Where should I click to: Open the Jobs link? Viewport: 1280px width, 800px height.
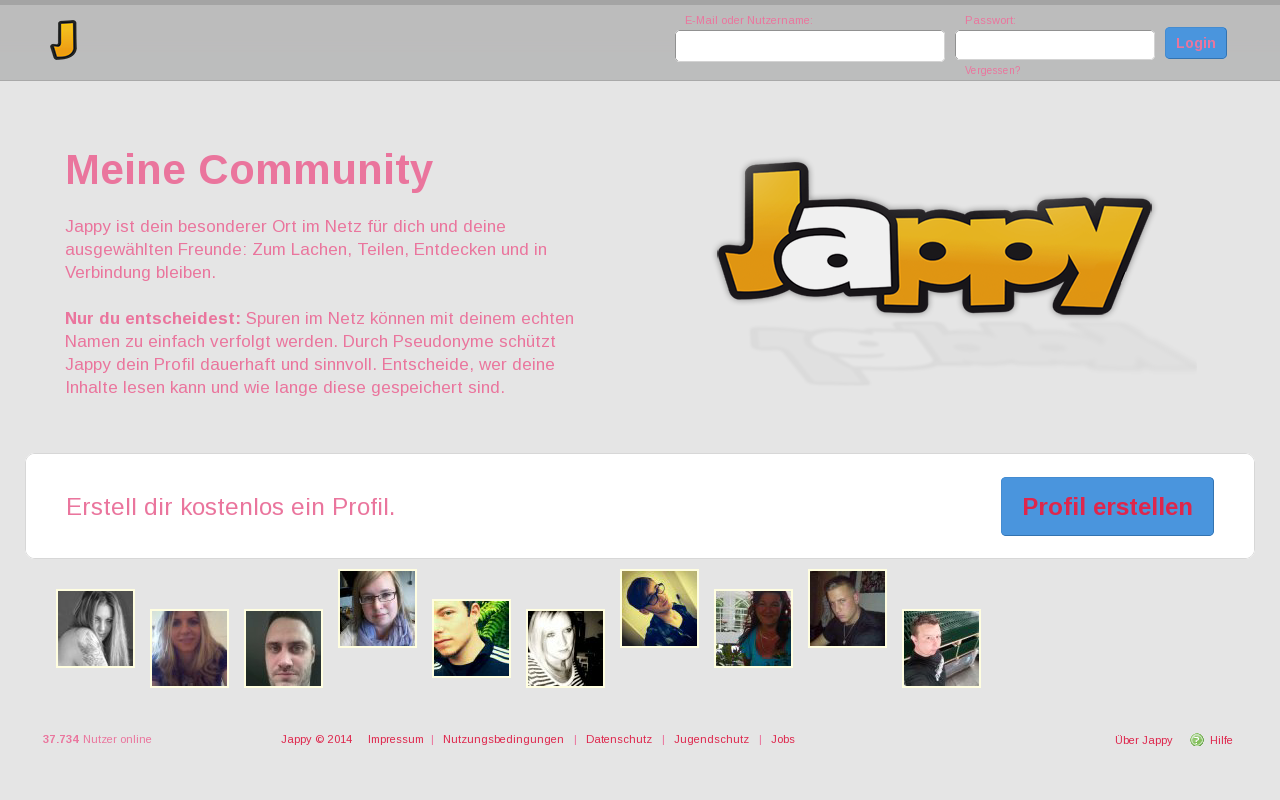point(783,739)
